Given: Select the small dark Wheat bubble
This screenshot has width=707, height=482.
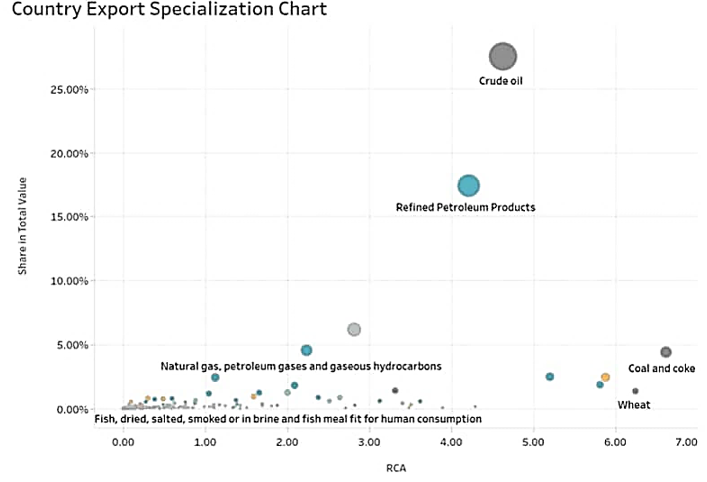Looking at the screenshot, I should [635, 391].
